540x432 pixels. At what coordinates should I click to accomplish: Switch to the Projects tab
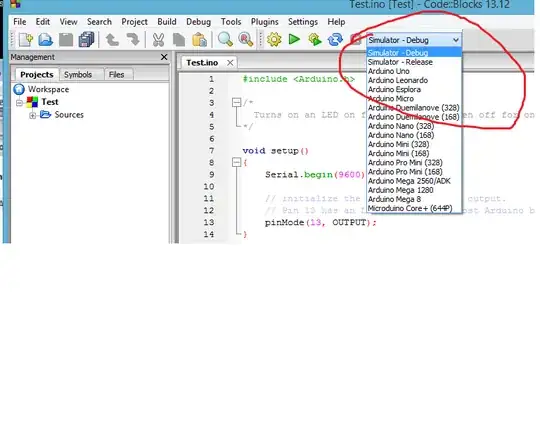point(37,74)
